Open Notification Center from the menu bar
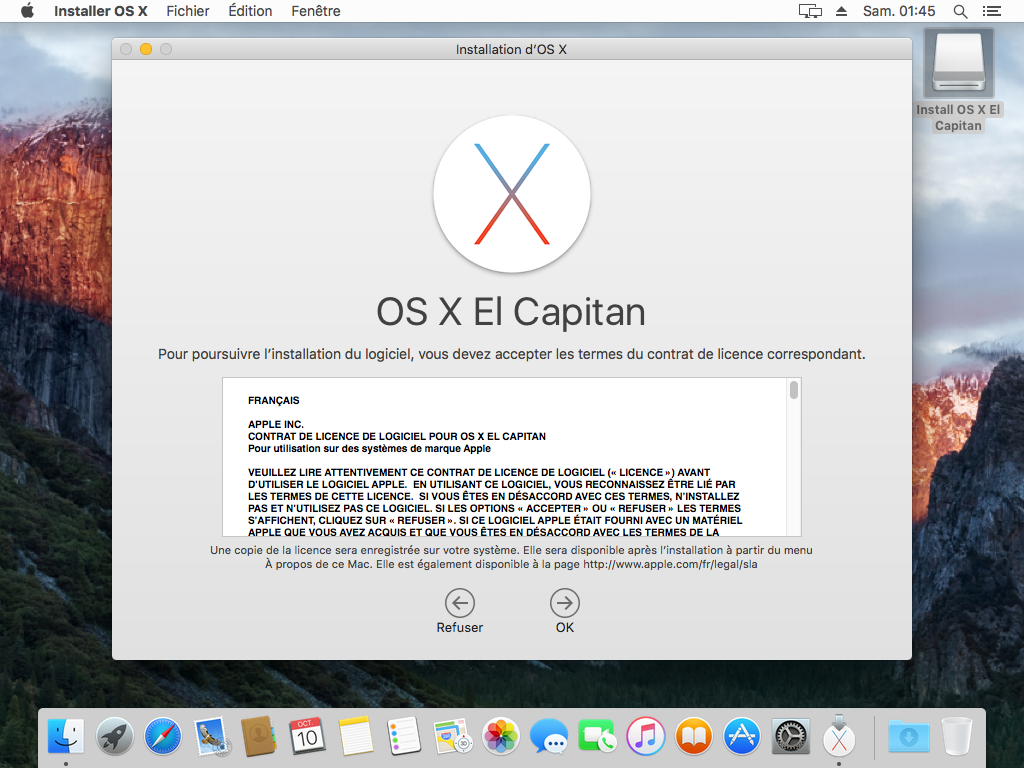This screenshot has height=768, width=1024. 991,11
